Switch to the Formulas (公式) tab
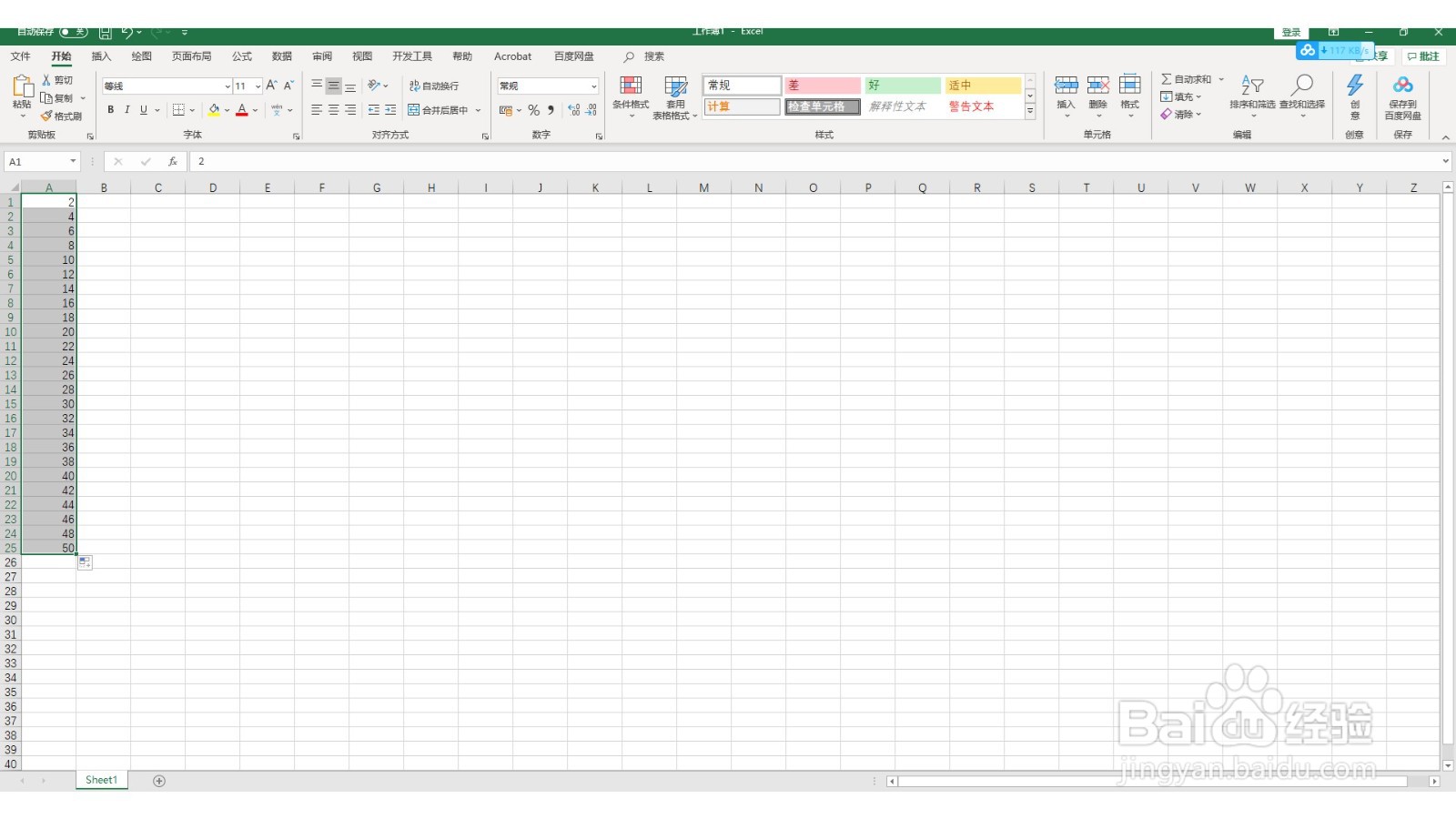 [x=242, y=56]
